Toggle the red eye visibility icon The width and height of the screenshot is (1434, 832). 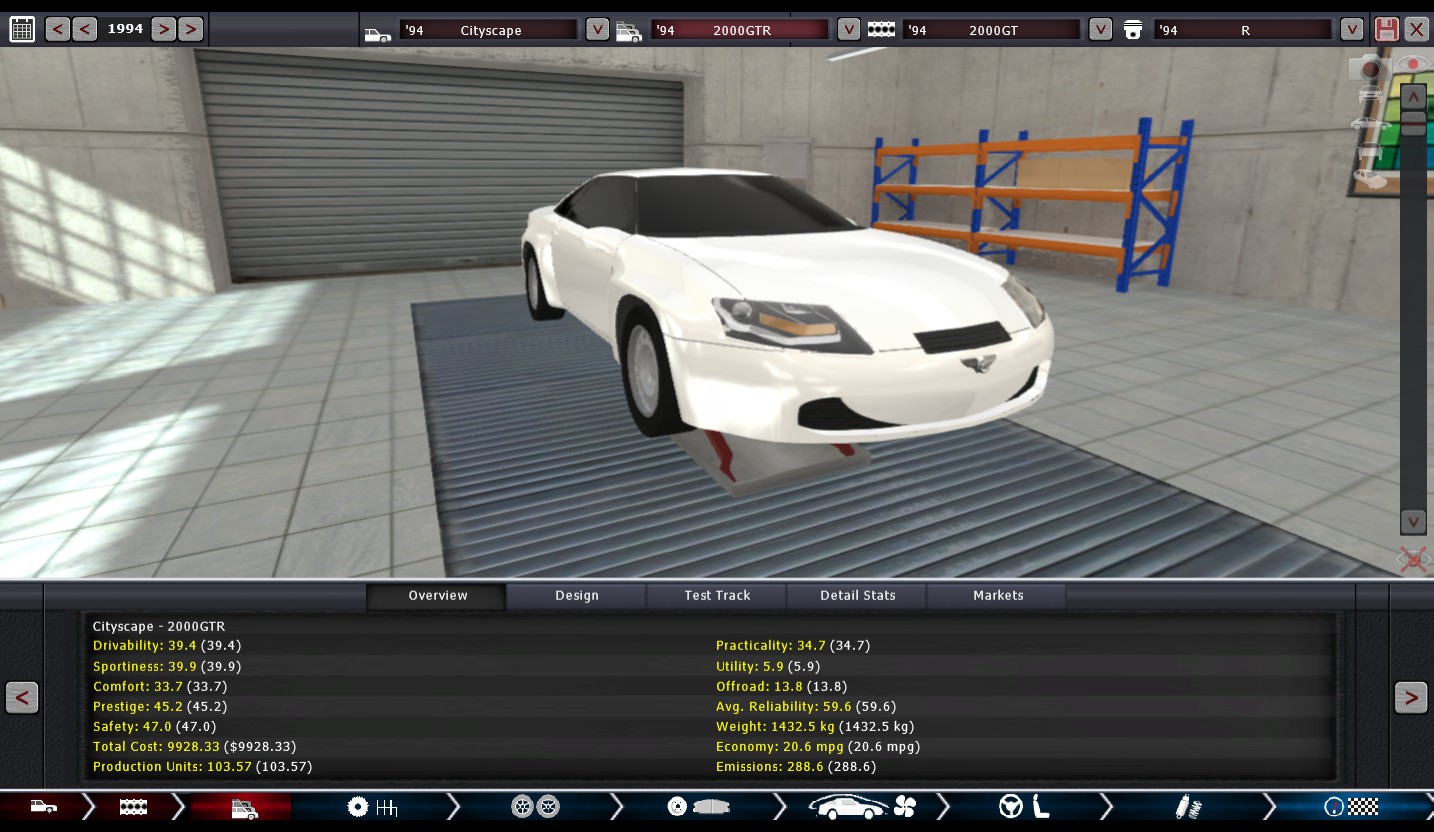[x=1413, y=64]
